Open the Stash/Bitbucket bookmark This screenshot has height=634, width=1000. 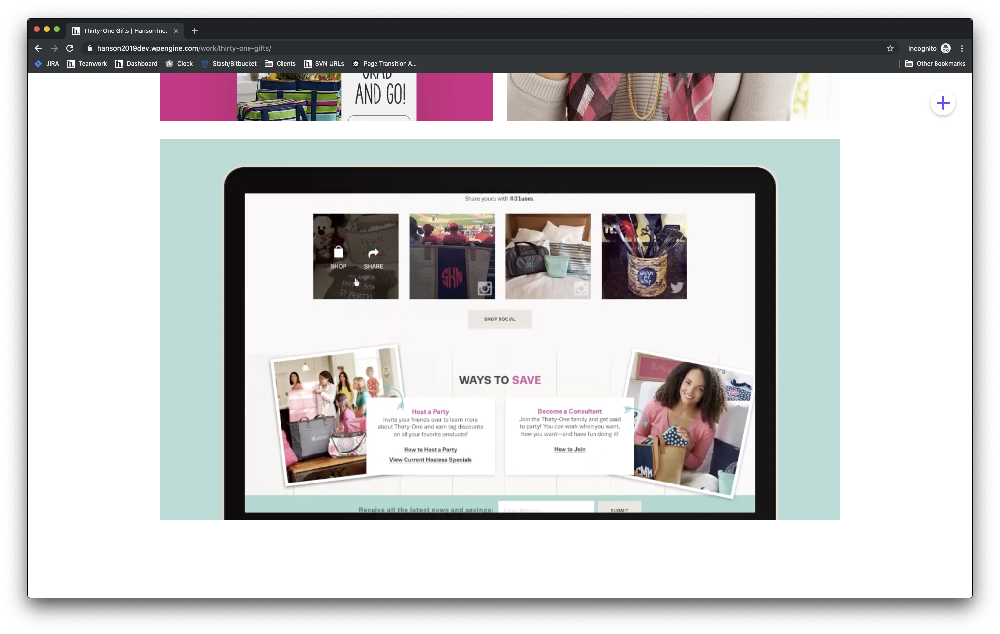tap(229, 64)
